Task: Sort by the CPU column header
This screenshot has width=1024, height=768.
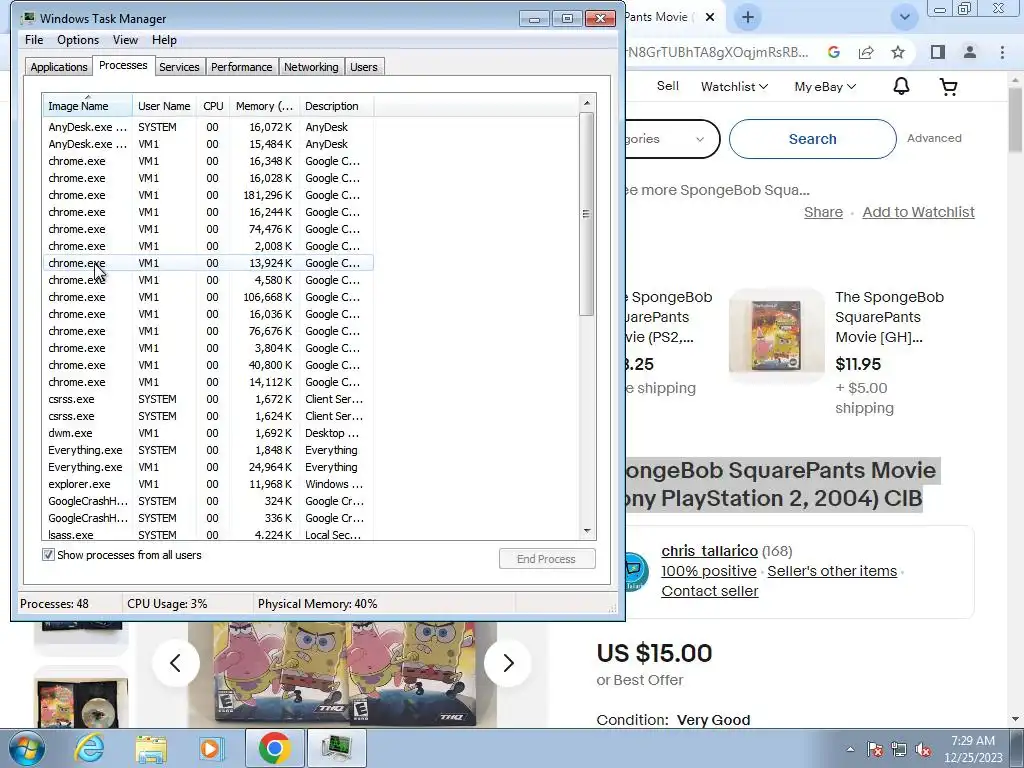Action: point(213,106)
